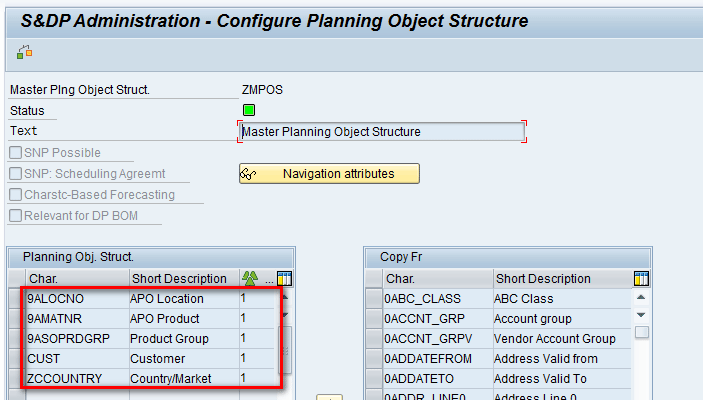Select the ZCCOUNTRY characteristic cell
This screenshot has width=703, height=400.
(x=74, y=378)
